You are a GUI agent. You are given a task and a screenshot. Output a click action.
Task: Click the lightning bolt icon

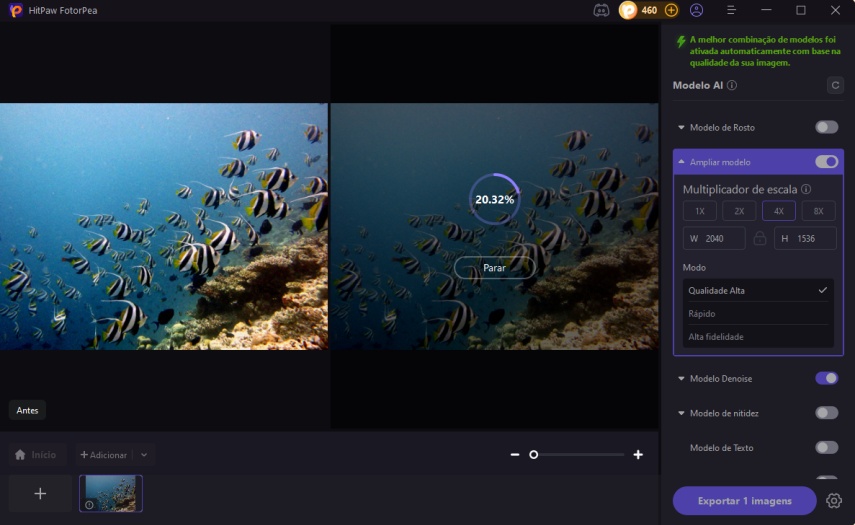(681, 42)
